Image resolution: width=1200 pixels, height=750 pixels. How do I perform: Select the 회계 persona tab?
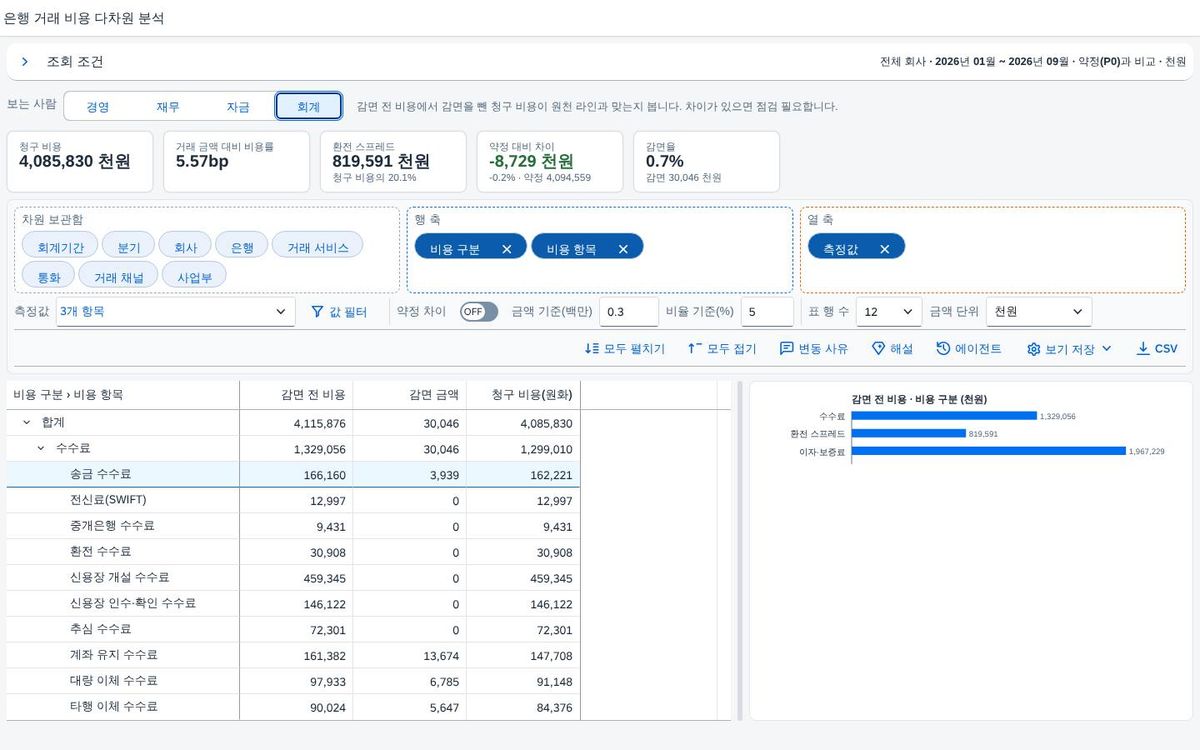309,107
